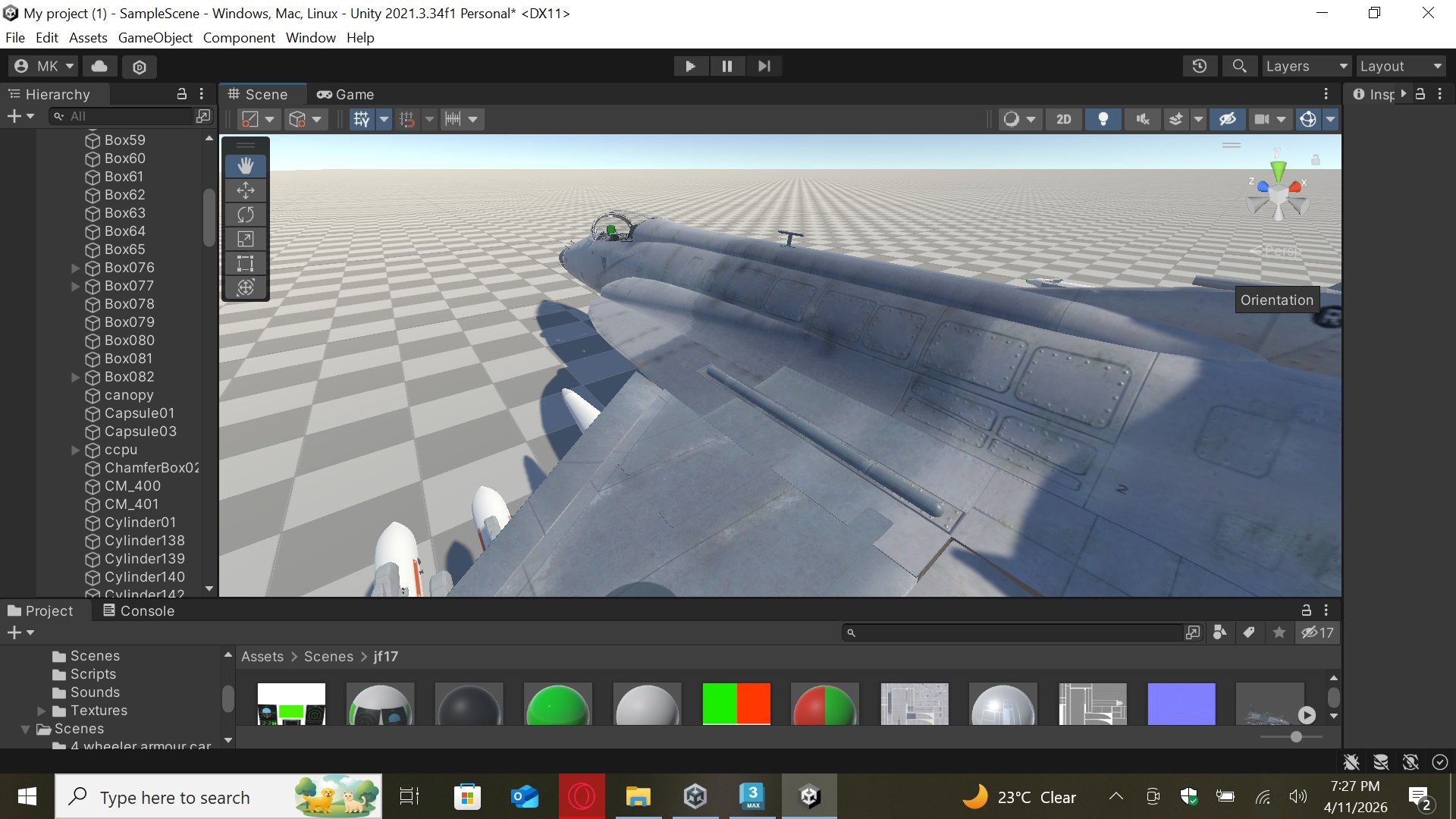The height and width of the screenshot is (819, 1456).
Task: Open tool handle position dropdown
Action: [259, 119]
